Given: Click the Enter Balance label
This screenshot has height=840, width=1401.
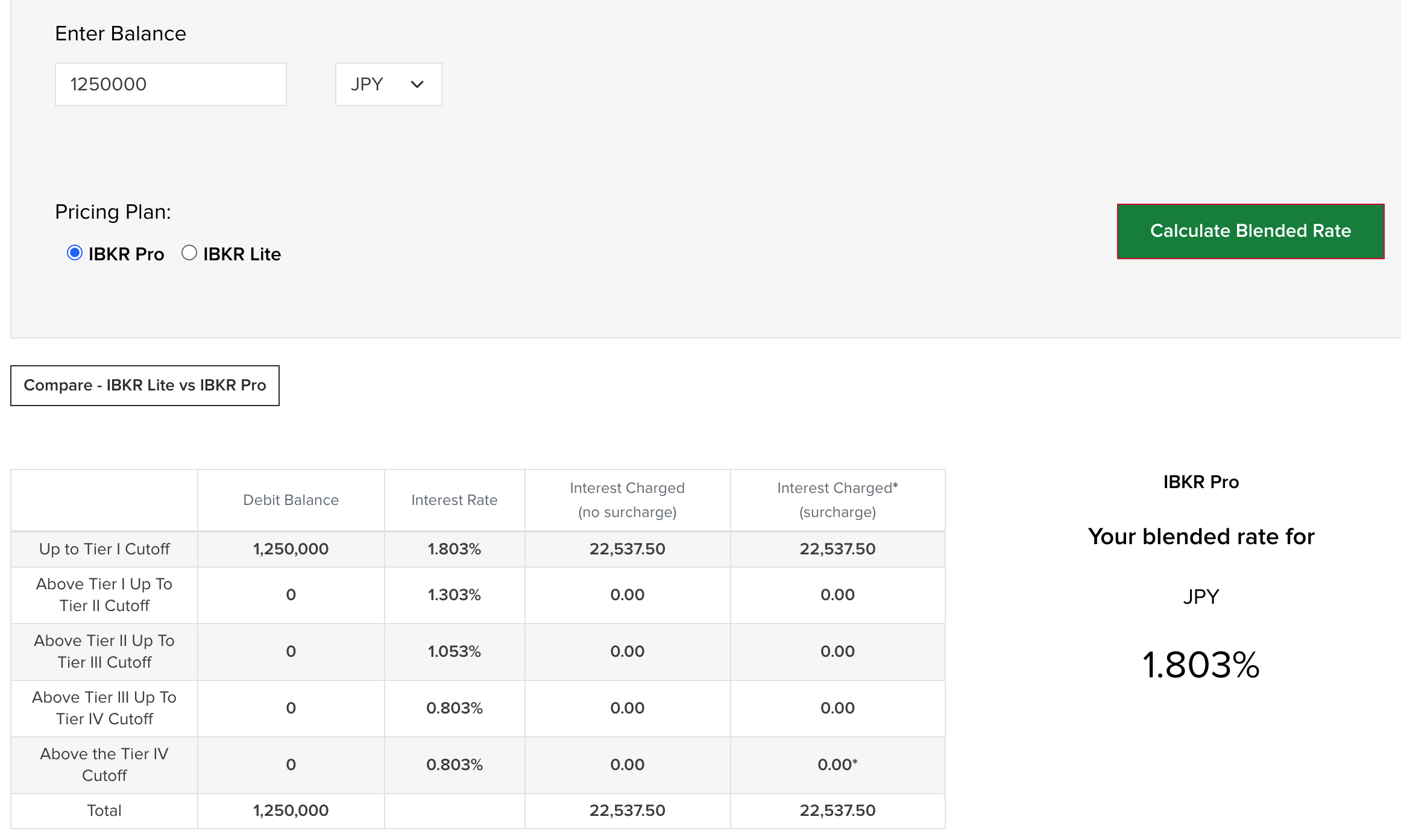Looking at the screenshot, I should click(x=121, y=34).
